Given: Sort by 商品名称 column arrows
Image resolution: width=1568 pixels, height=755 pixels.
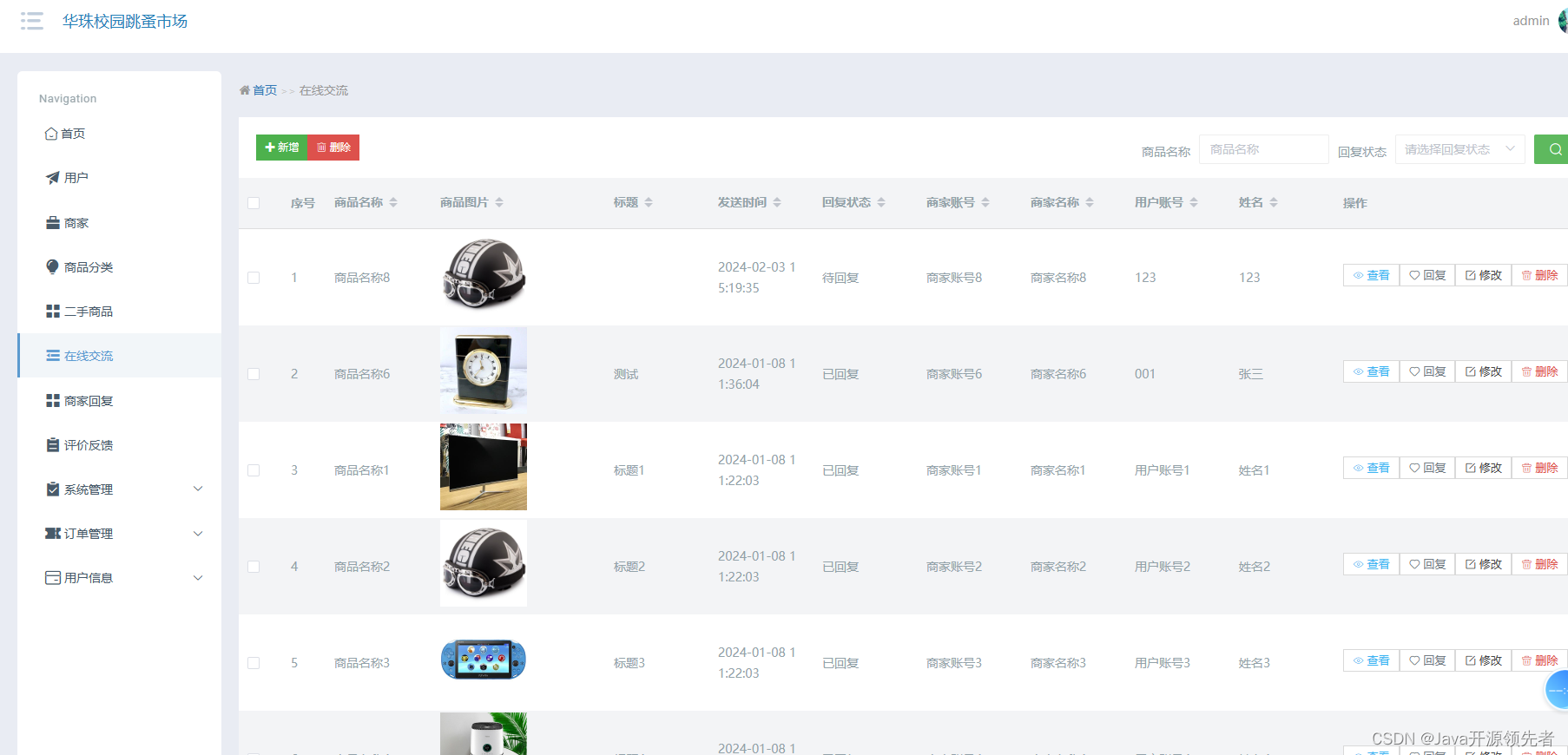Looking at the screenshot, I should (393, 202).
